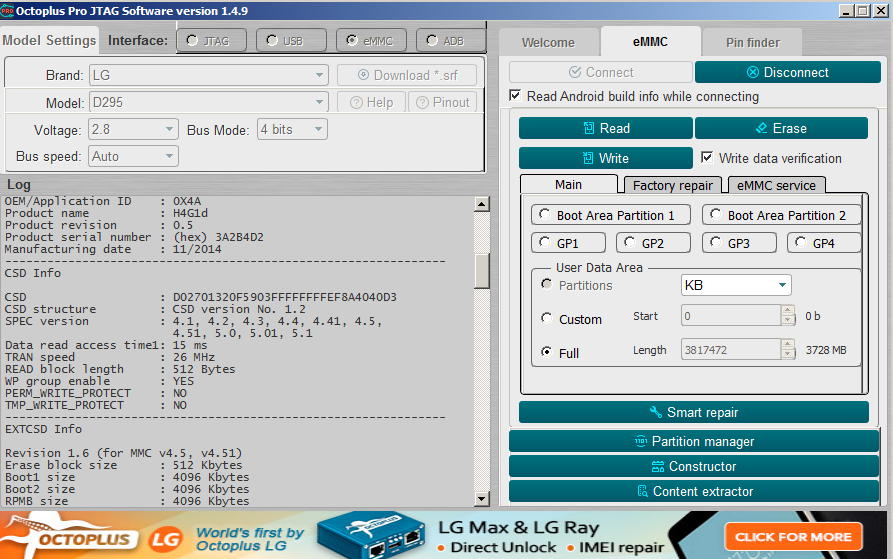Screen dimensions: 893x559
Task: Click the log scrollbar up arrow
Action: click(x=482, y=203)
